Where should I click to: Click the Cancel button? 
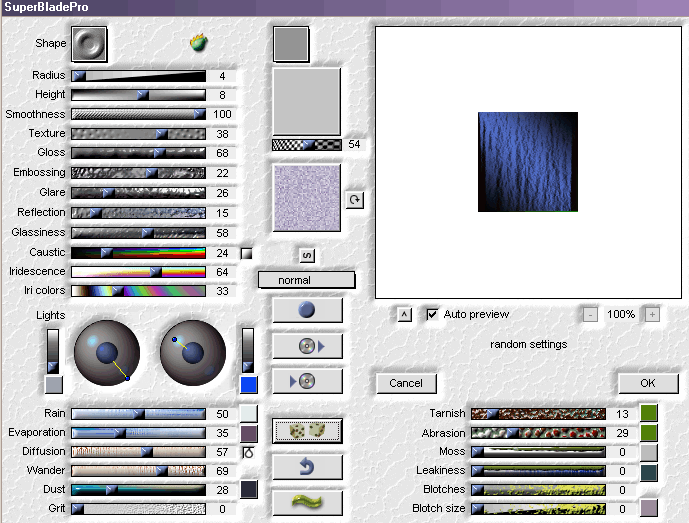click(406, 383)
